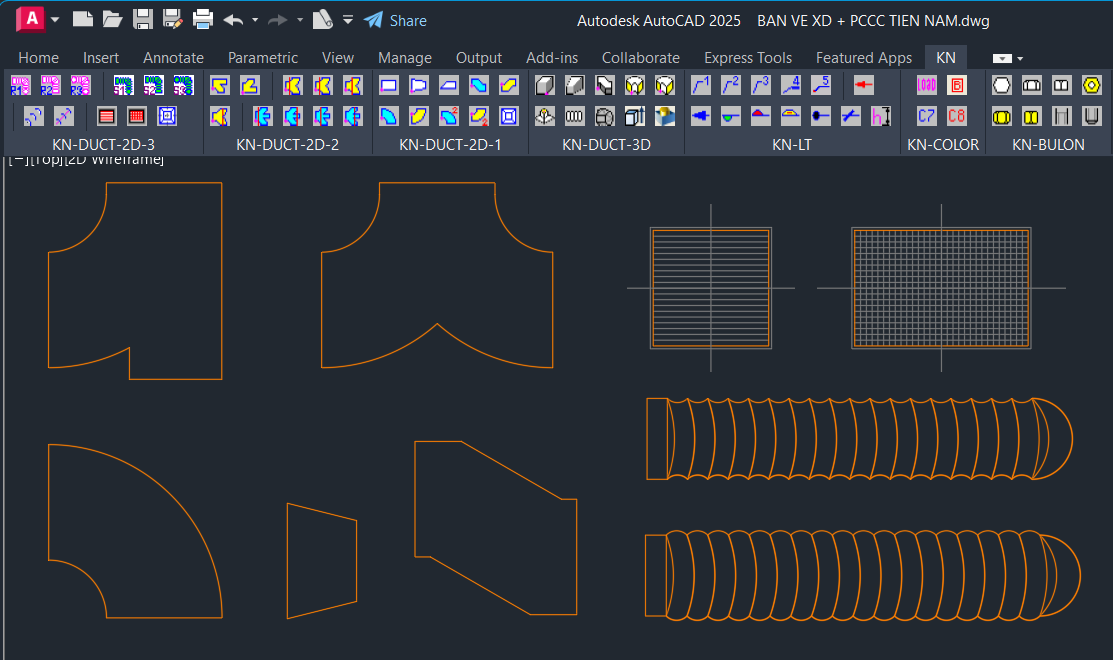Click the ribbon minimize state button
1113x660 pixels.
[1002, 59]
